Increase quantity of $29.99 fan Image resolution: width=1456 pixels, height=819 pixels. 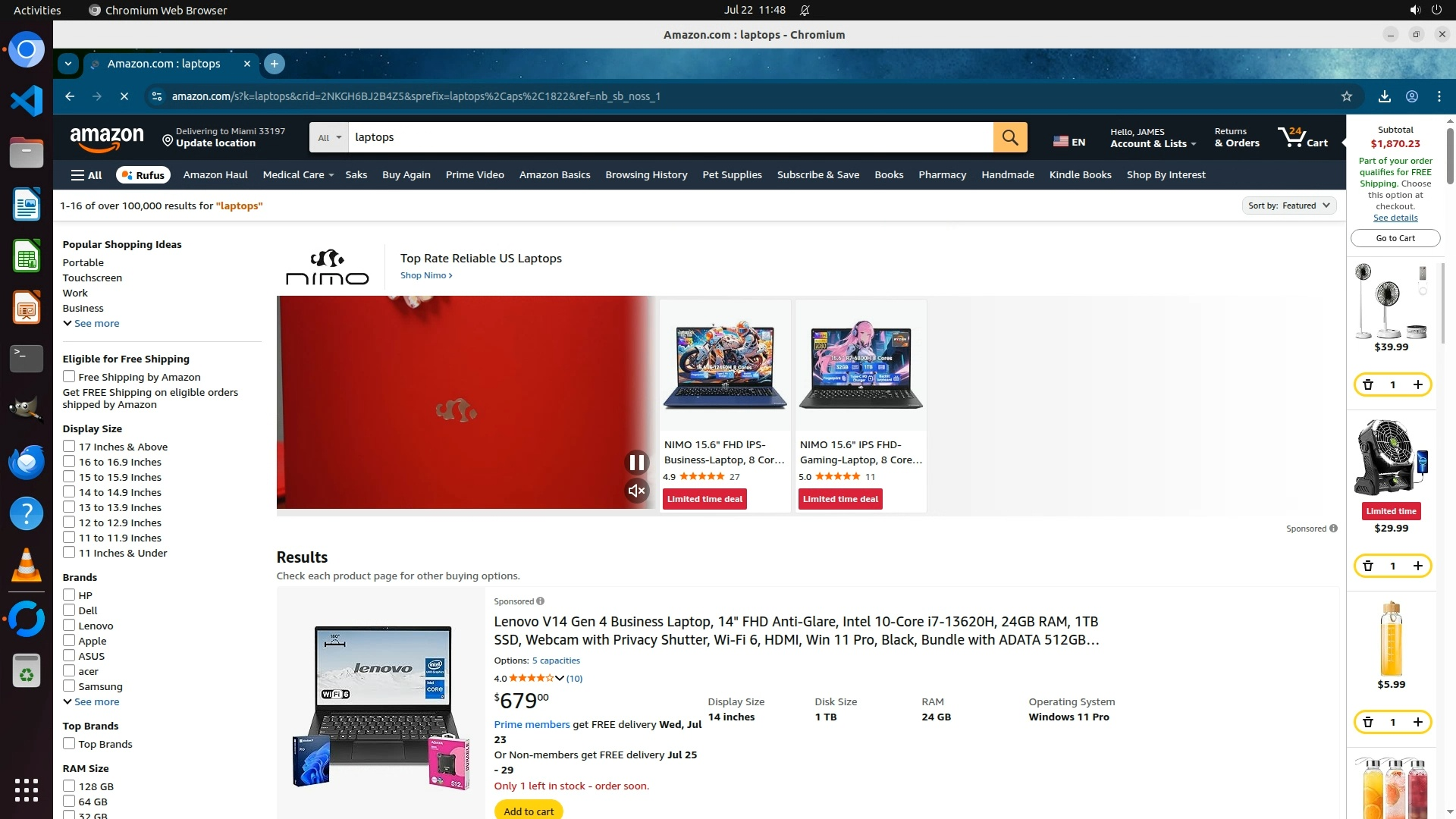(1417, 566)
